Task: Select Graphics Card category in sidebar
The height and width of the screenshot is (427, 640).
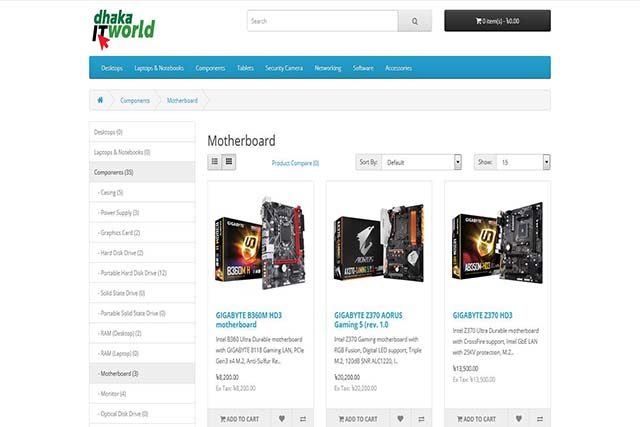Action: coord(120,232)
